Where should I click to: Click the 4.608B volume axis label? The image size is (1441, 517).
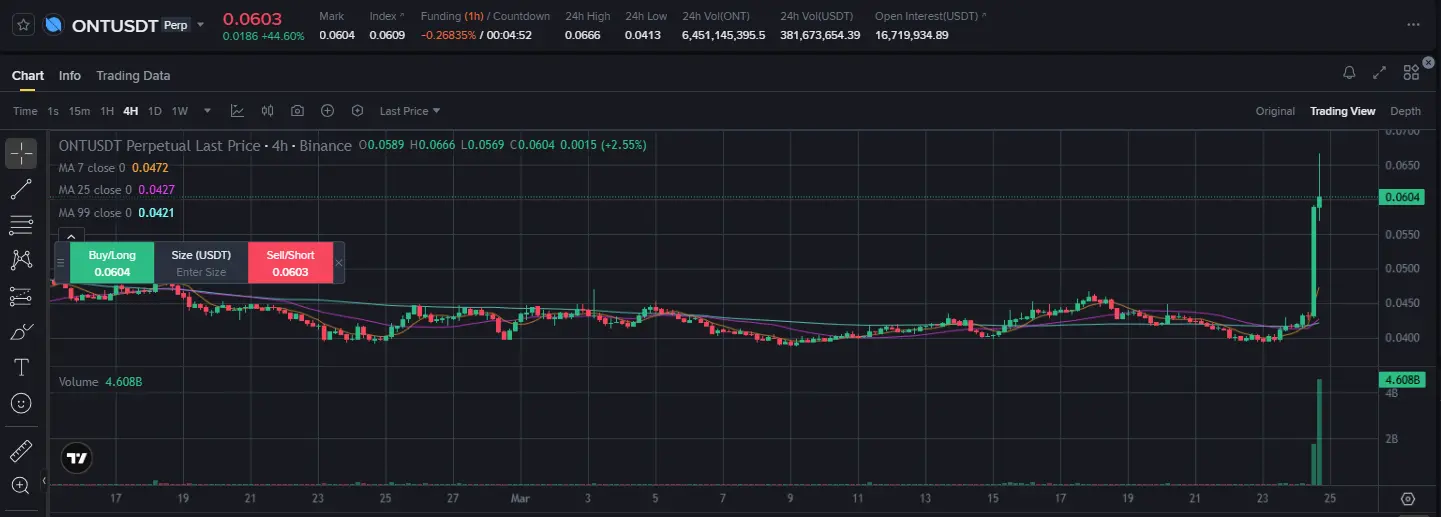[1403, 379]
